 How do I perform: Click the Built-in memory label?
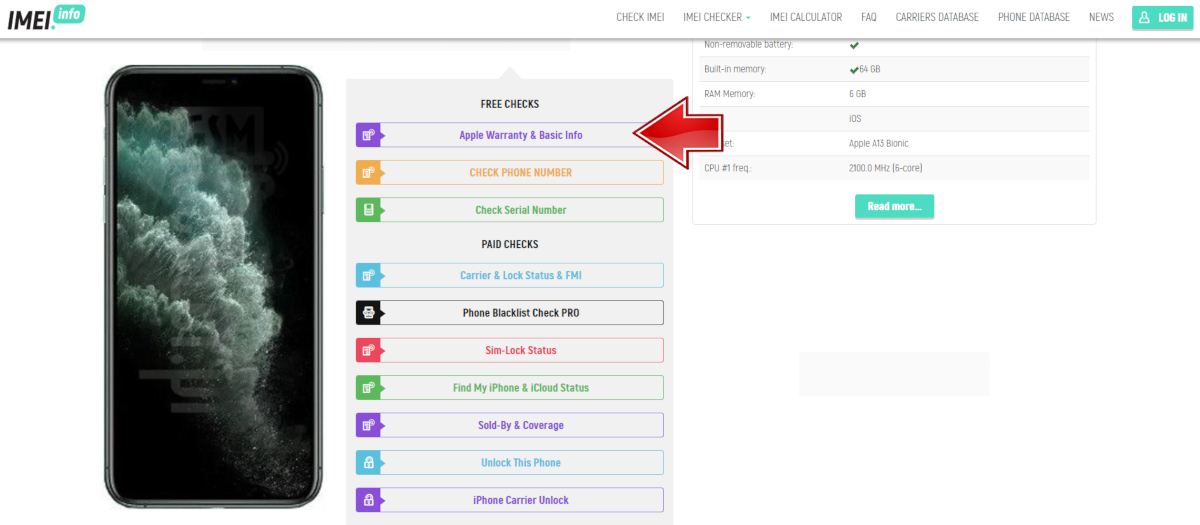pos(735,69)
